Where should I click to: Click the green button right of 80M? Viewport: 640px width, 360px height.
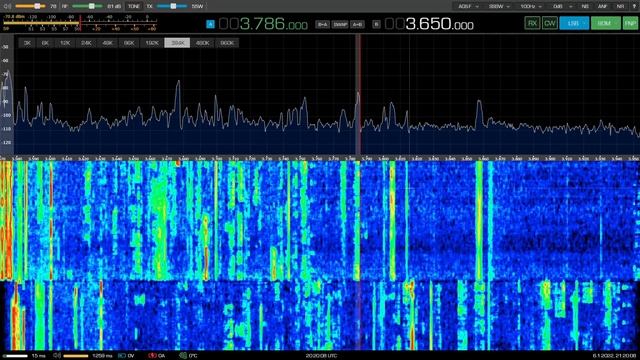(631, 23)
